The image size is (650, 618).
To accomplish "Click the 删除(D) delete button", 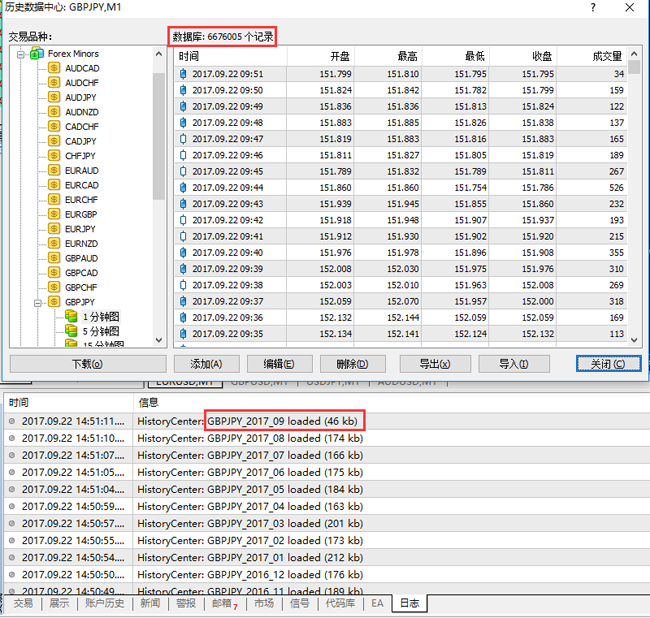I will click(352, 364).
